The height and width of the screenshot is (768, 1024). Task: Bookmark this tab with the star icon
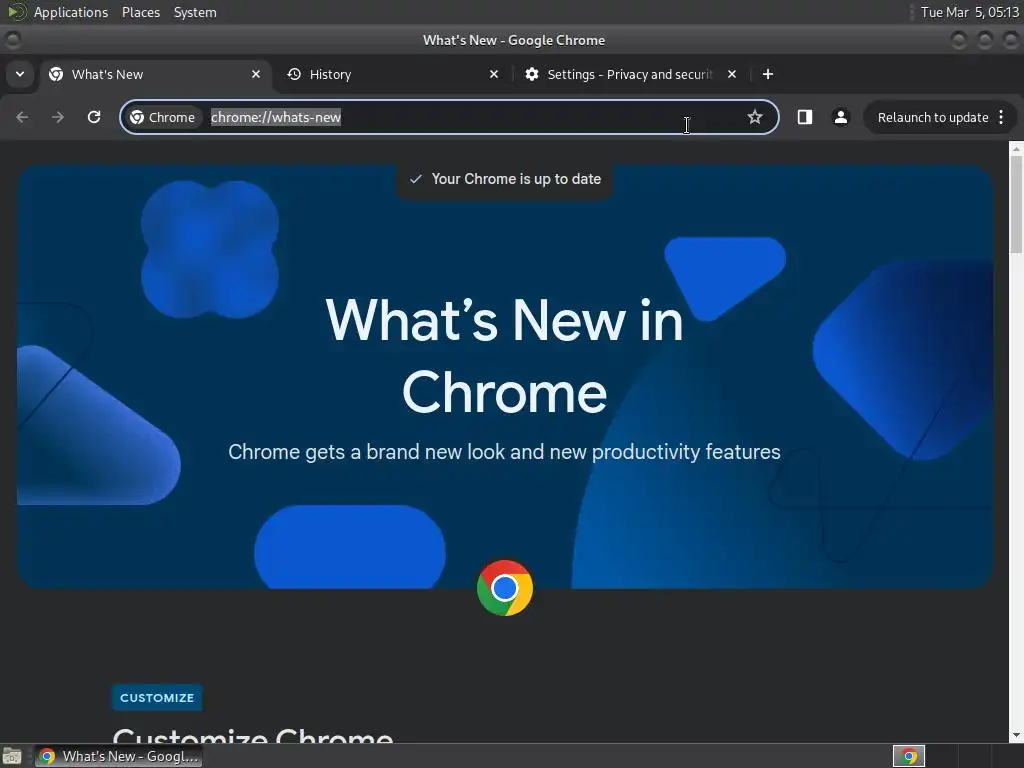(755, 117)
